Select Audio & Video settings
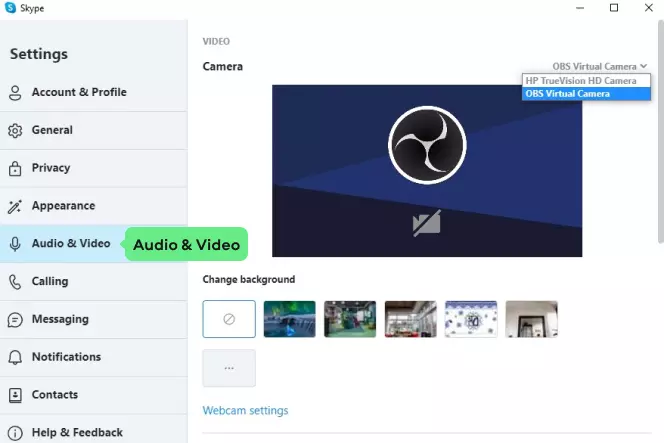The width and height of the screenshot is (664, 443). [94, 244]
